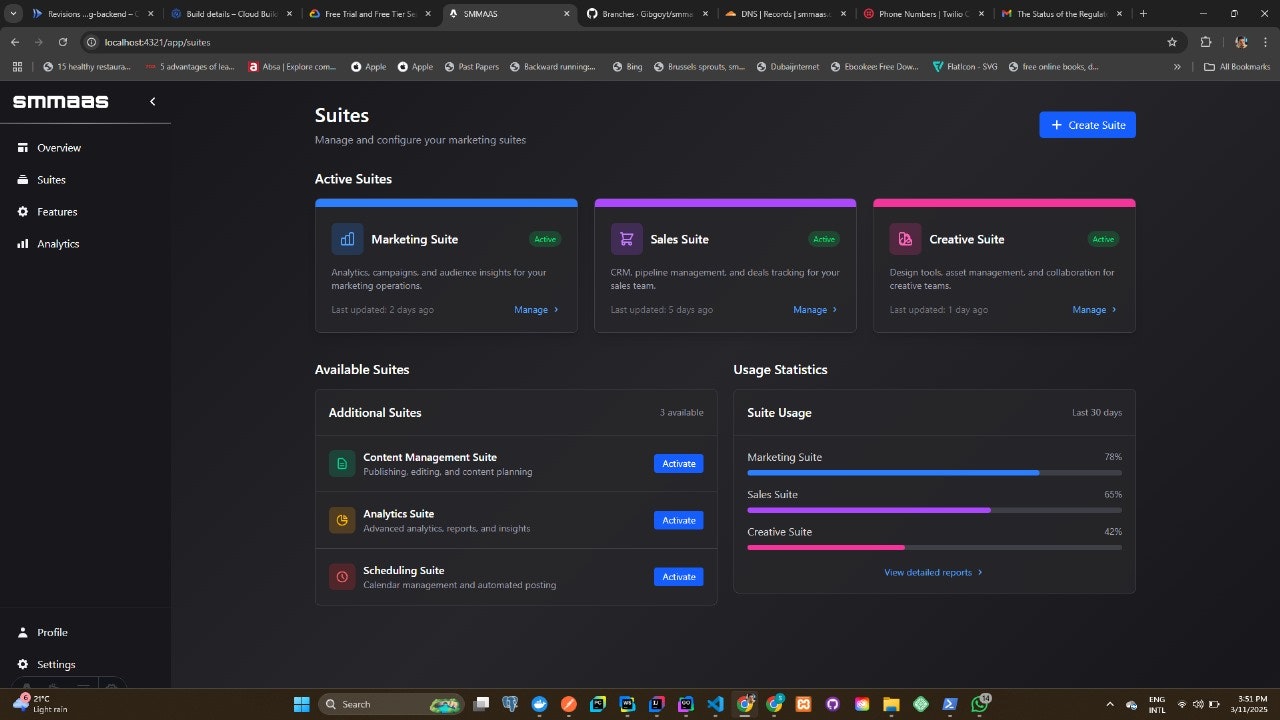Select Suites in the sidebar
This screenshot has width=1280, height=720.
(x=85, y=180)
